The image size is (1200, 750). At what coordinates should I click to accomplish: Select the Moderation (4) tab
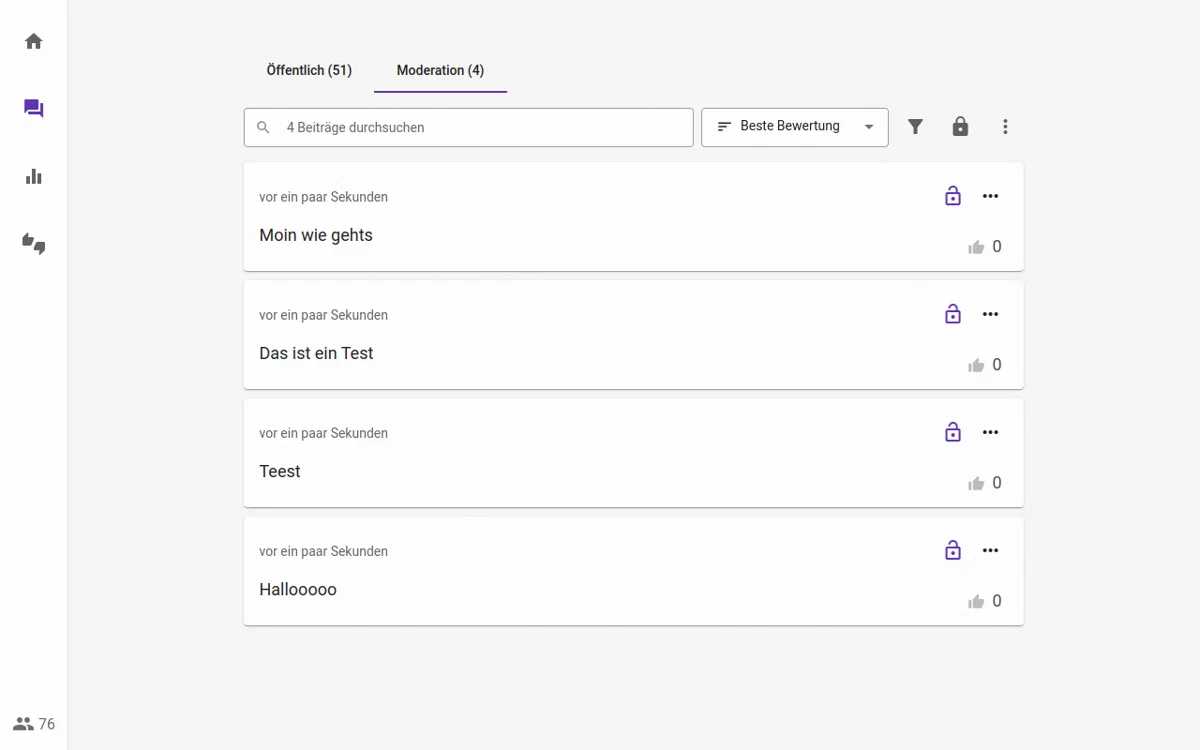click(440, 71)
